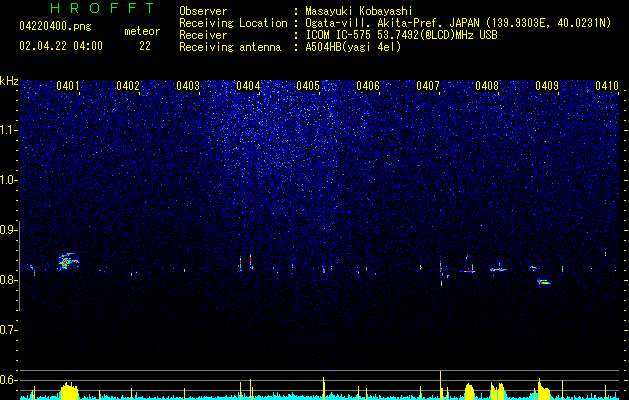Click the Receiving Location label
The image size is (629, 400).
pos(233,23)
